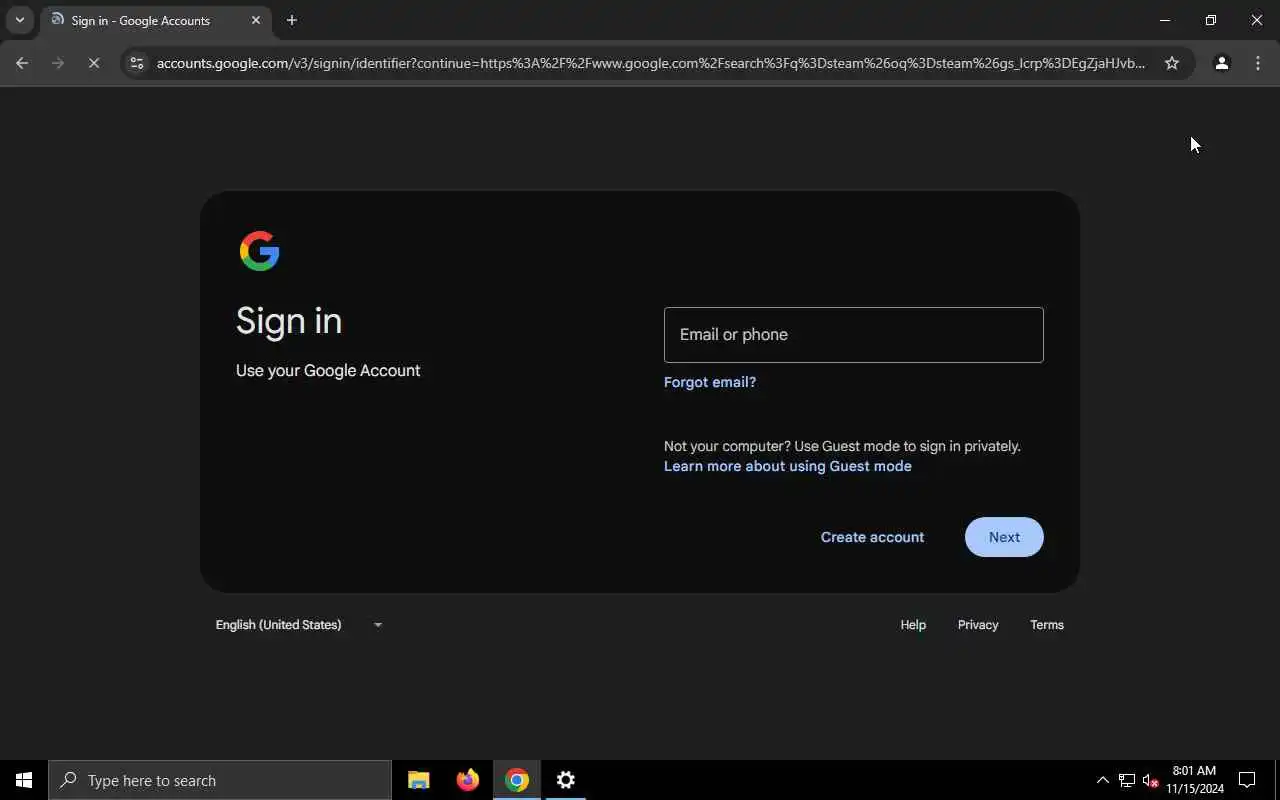The image size is (1280, 800).
Task: Click the Email or phone field
Action: tap(854, 335)
